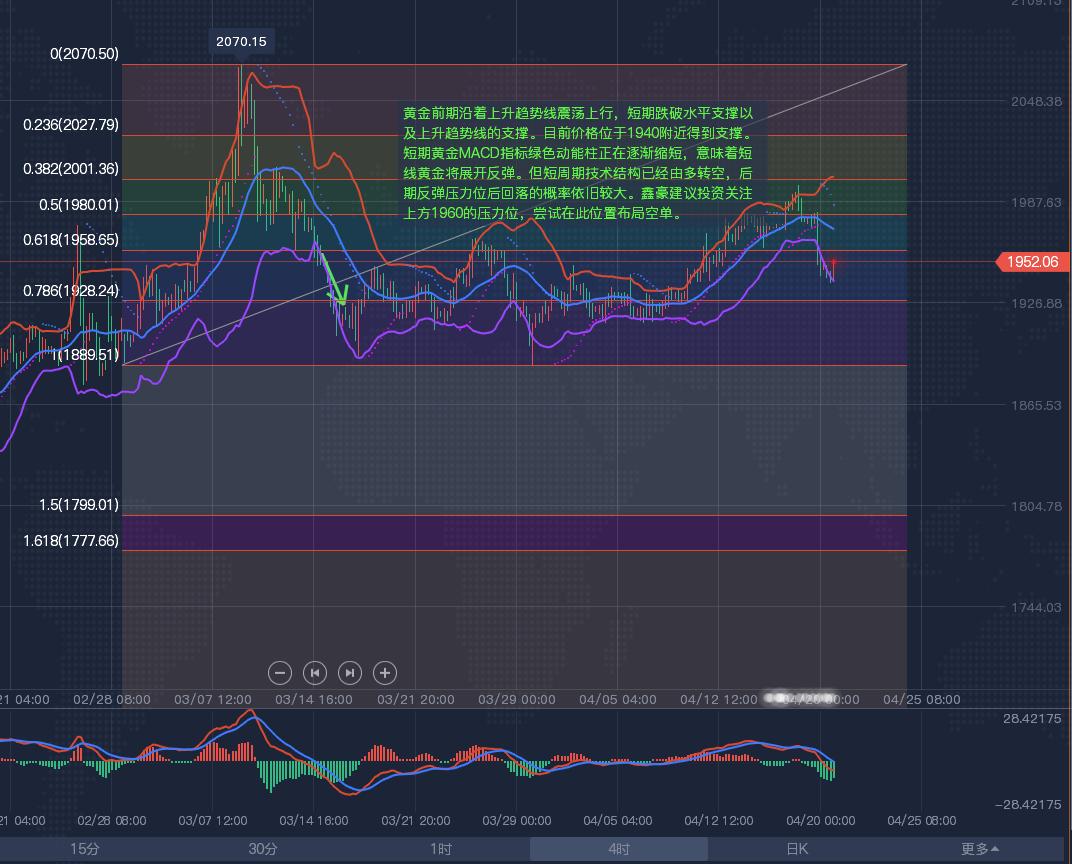
Task: Click the 0.5(1980.01) Fibonacci label
Action: 82,204
